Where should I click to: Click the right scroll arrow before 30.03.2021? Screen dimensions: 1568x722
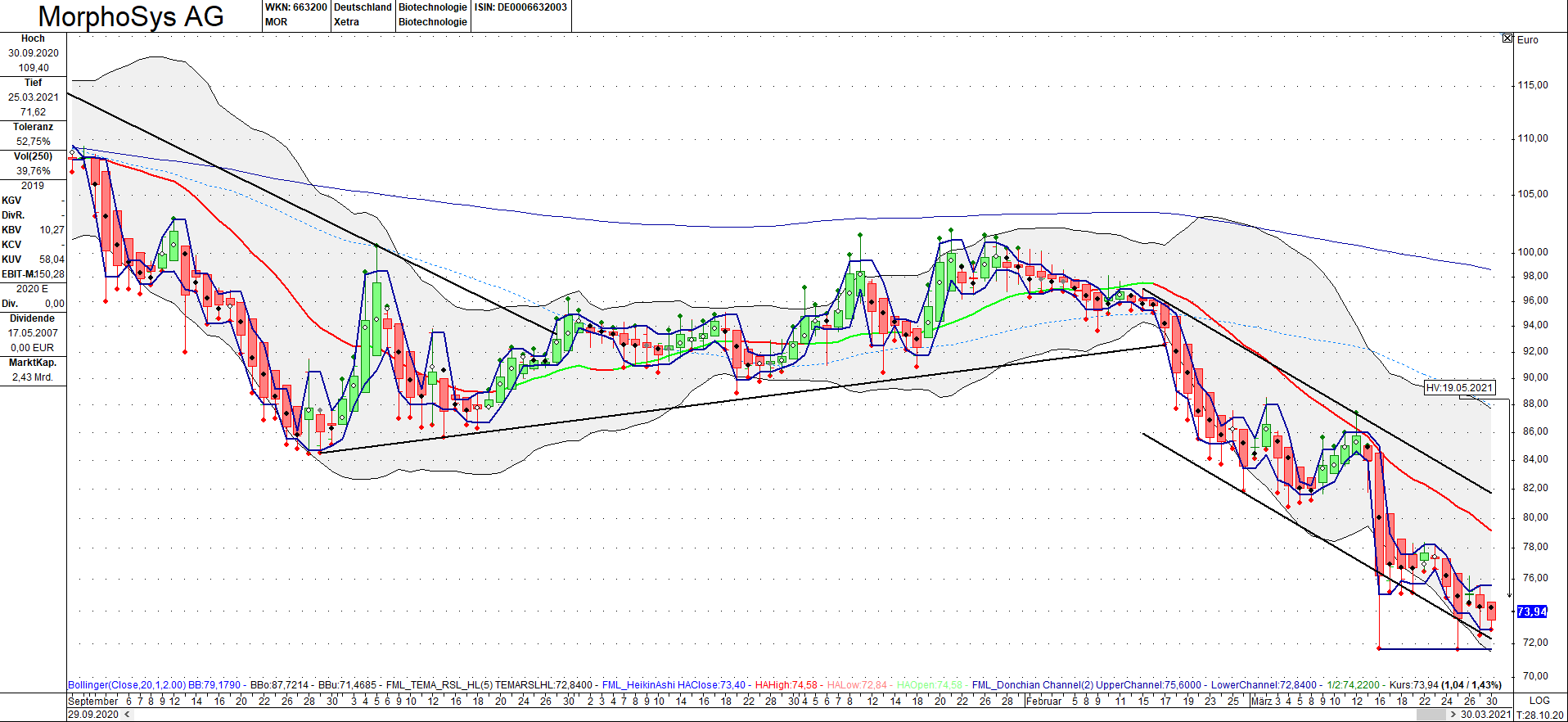pyautogui.click(x=1453, y=715)
